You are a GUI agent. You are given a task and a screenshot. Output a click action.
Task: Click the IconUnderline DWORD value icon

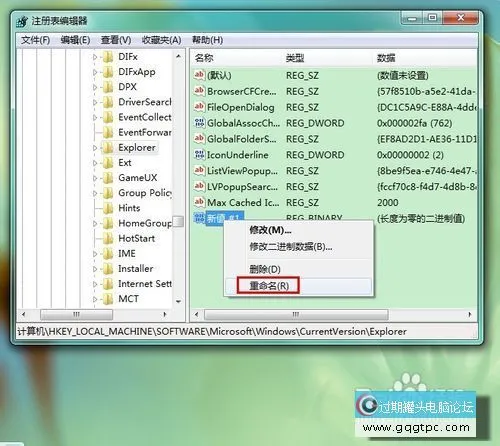pyautogui.click(x=199, y=155)
